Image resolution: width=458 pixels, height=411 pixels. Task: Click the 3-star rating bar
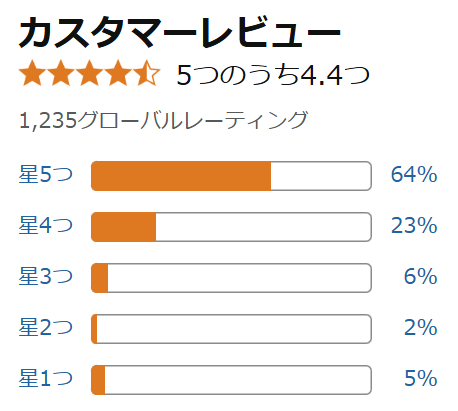tap(231, 278)
